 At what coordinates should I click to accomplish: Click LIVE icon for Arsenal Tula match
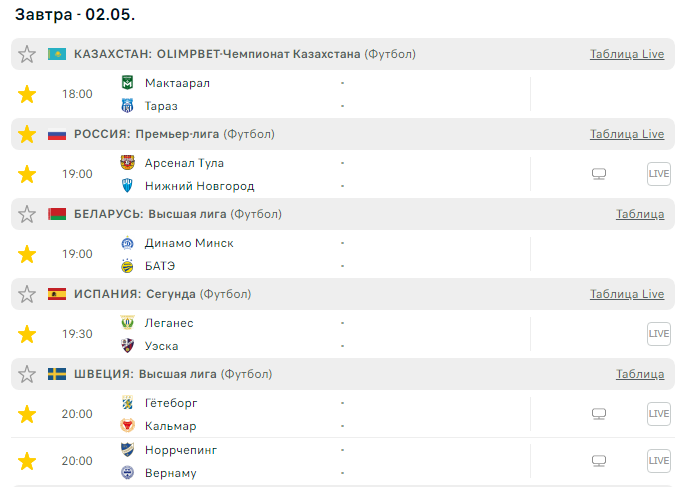click(658, 174)
